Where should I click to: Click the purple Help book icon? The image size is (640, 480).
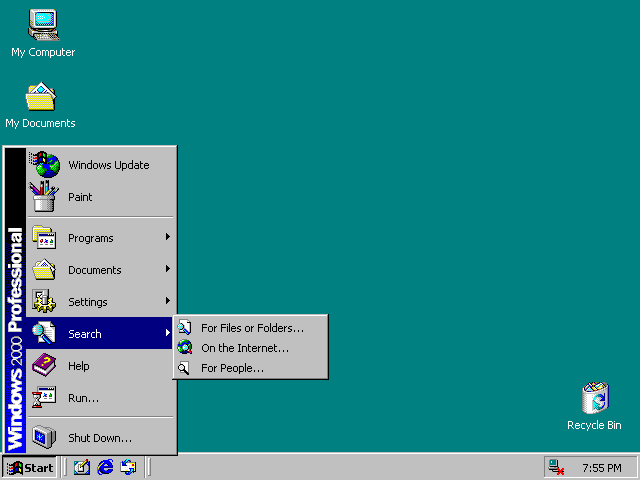click(44, 365)
